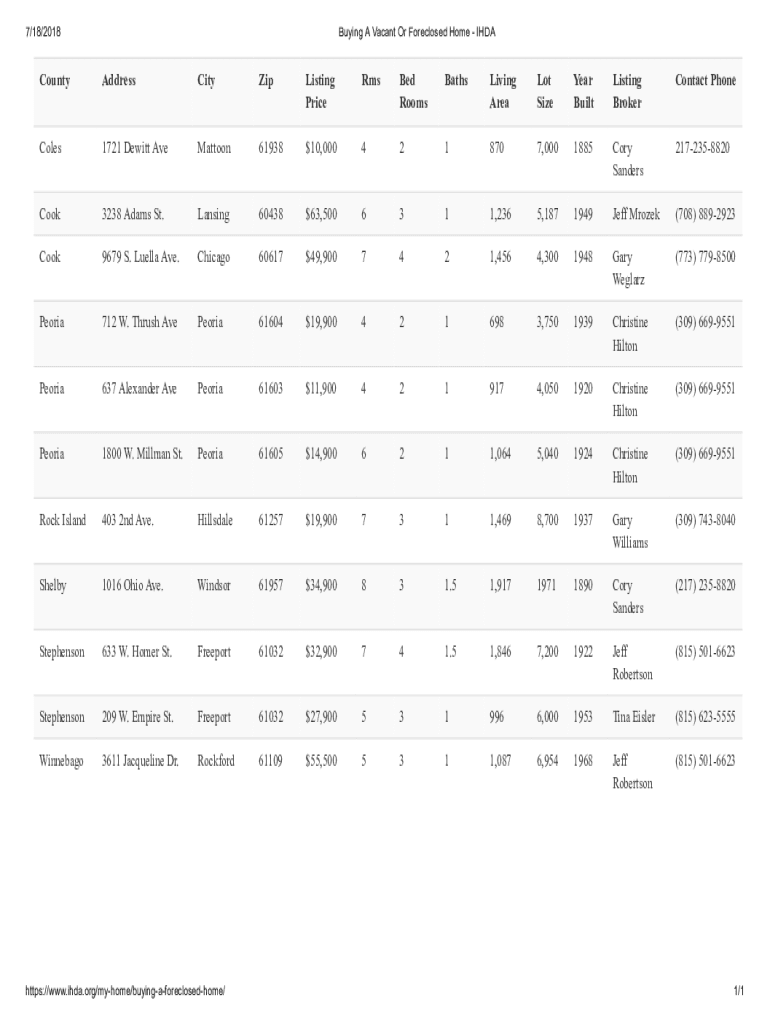Click the Living Area column header

click(x=502, y=91)
